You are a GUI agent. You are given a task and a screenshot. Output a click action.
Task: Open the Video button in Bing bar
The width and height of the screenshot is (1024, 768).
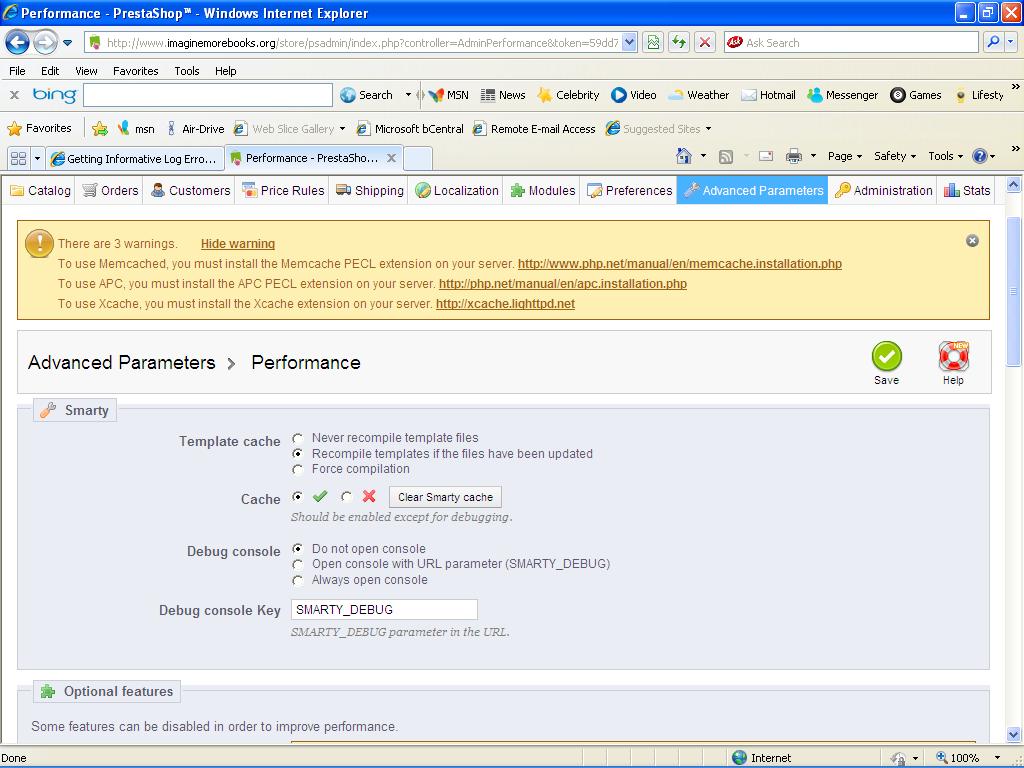coord(633,95)
